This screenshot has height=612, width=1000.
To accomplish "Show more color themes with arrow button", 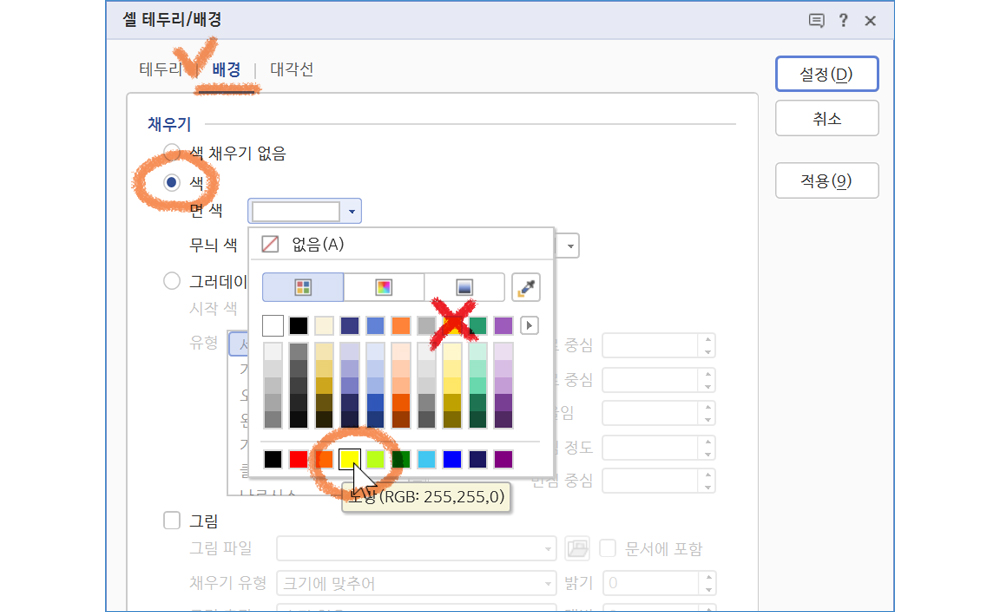I will click(529, 326).
